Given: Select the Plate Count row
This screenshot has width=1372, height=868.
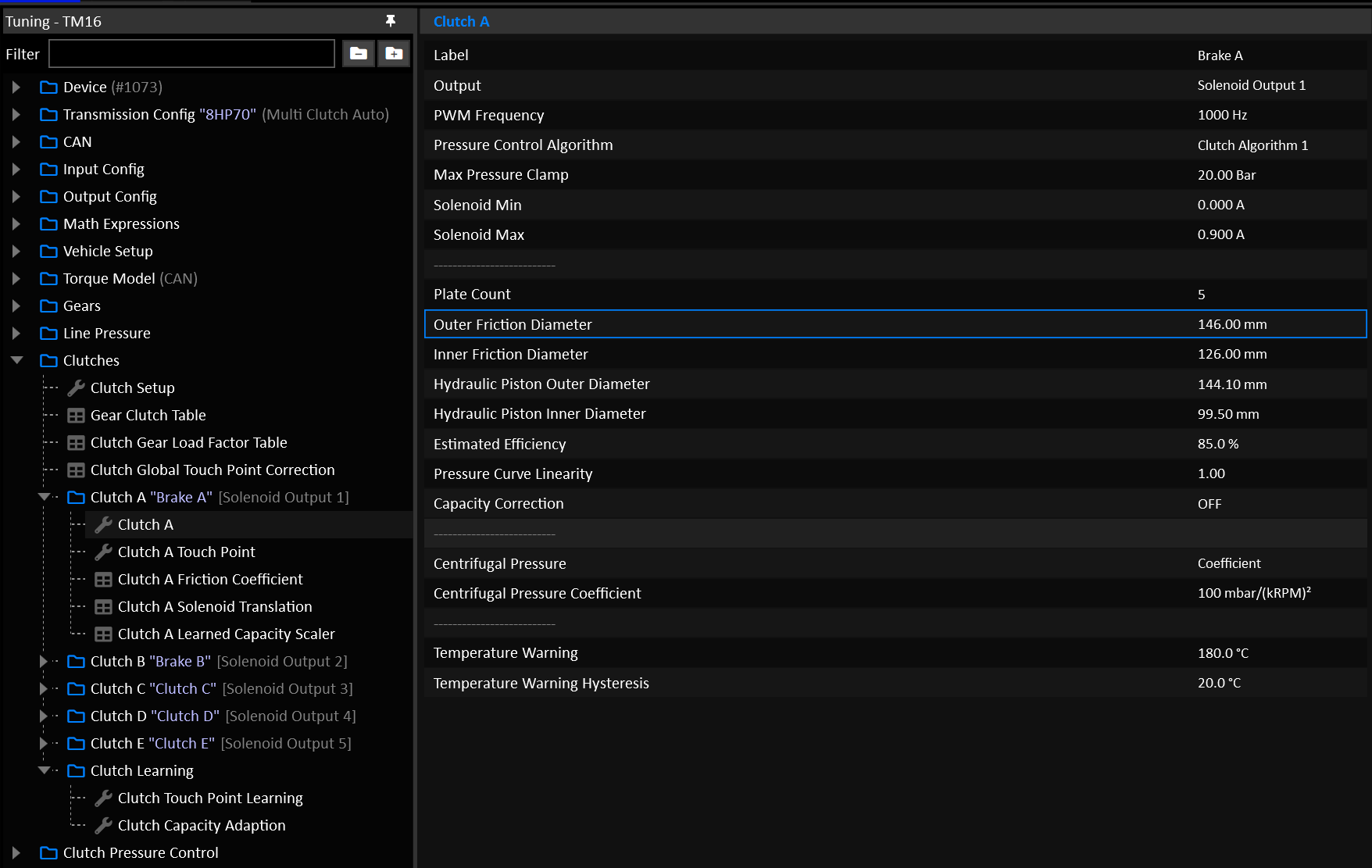Looking at the screenshot, I should coord(895,295).
